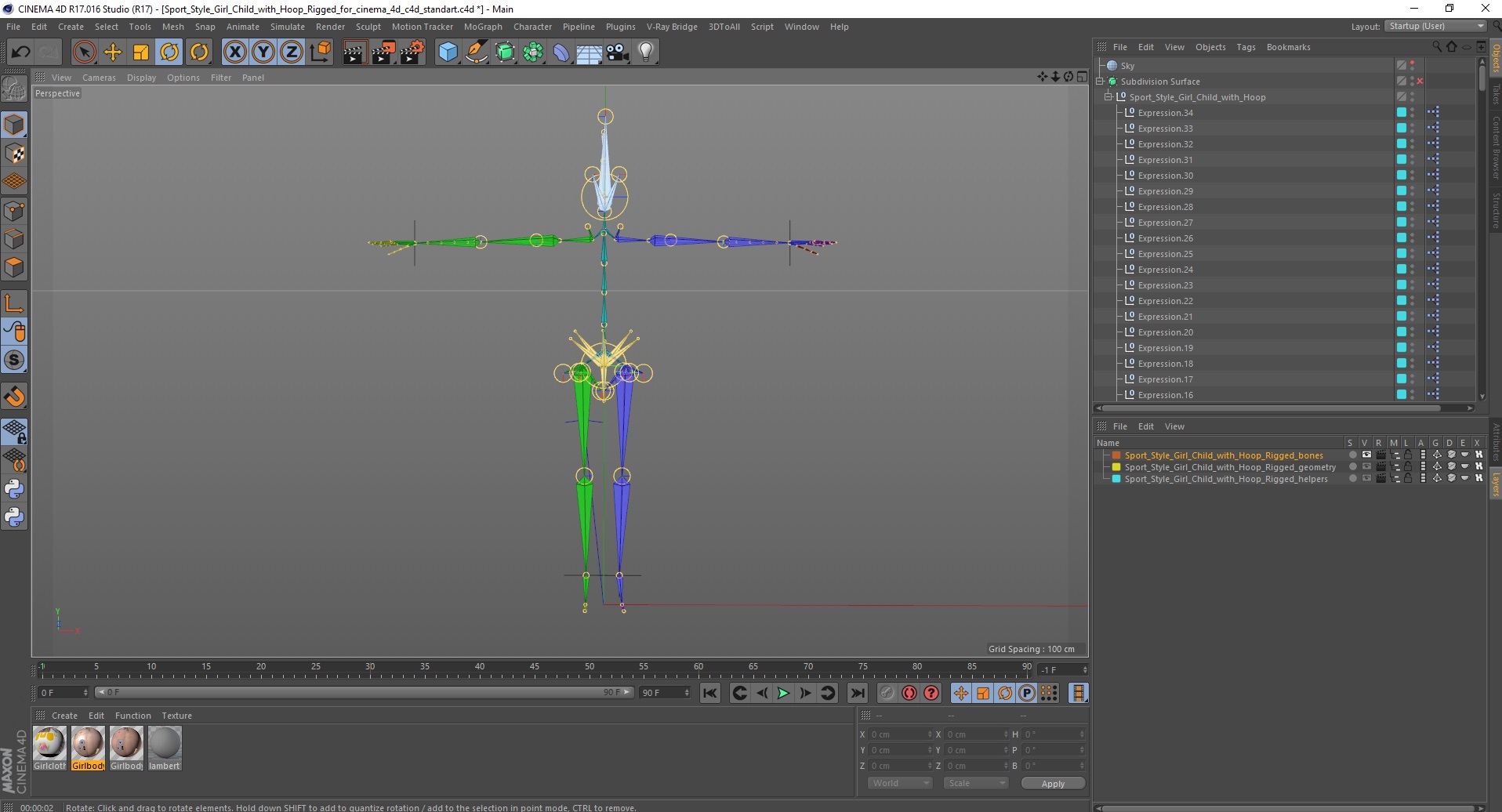Open viewport Cameras menu
The image size is (1502, 812).
coord(99,78)
